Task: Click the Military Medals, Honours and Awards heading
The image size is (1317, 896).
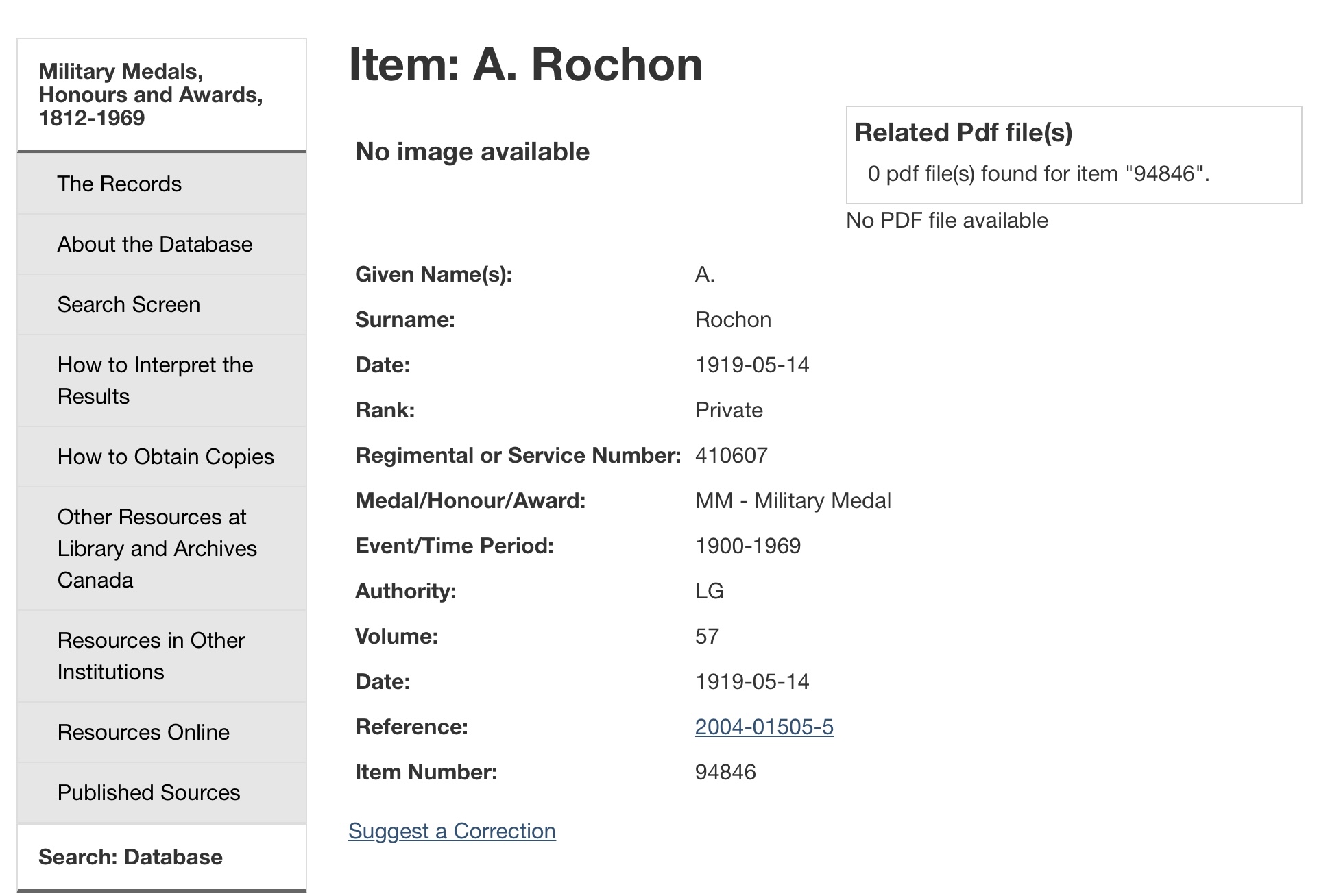Action: tap(151, 95)
